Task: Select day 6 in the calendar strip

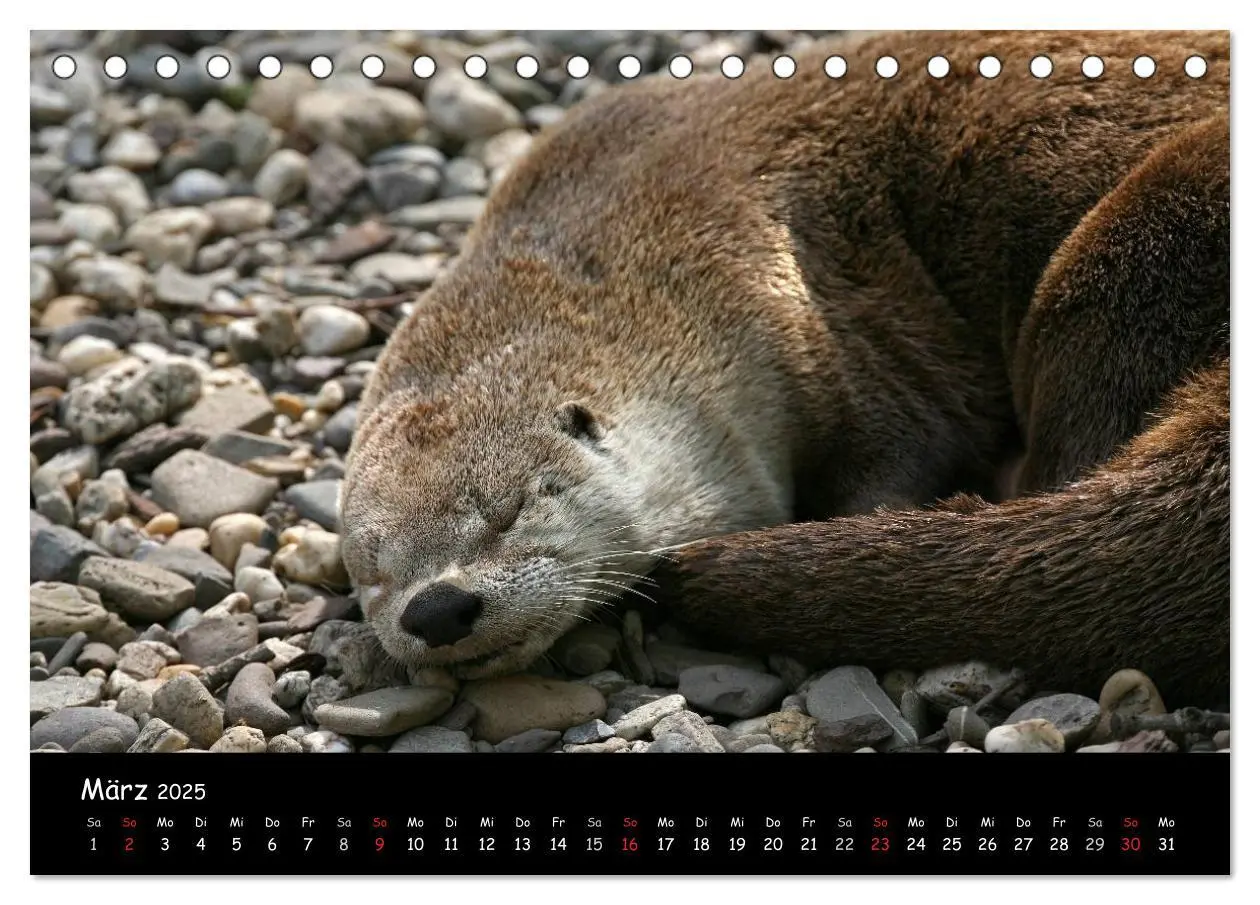Action: [x=272, y=844]
